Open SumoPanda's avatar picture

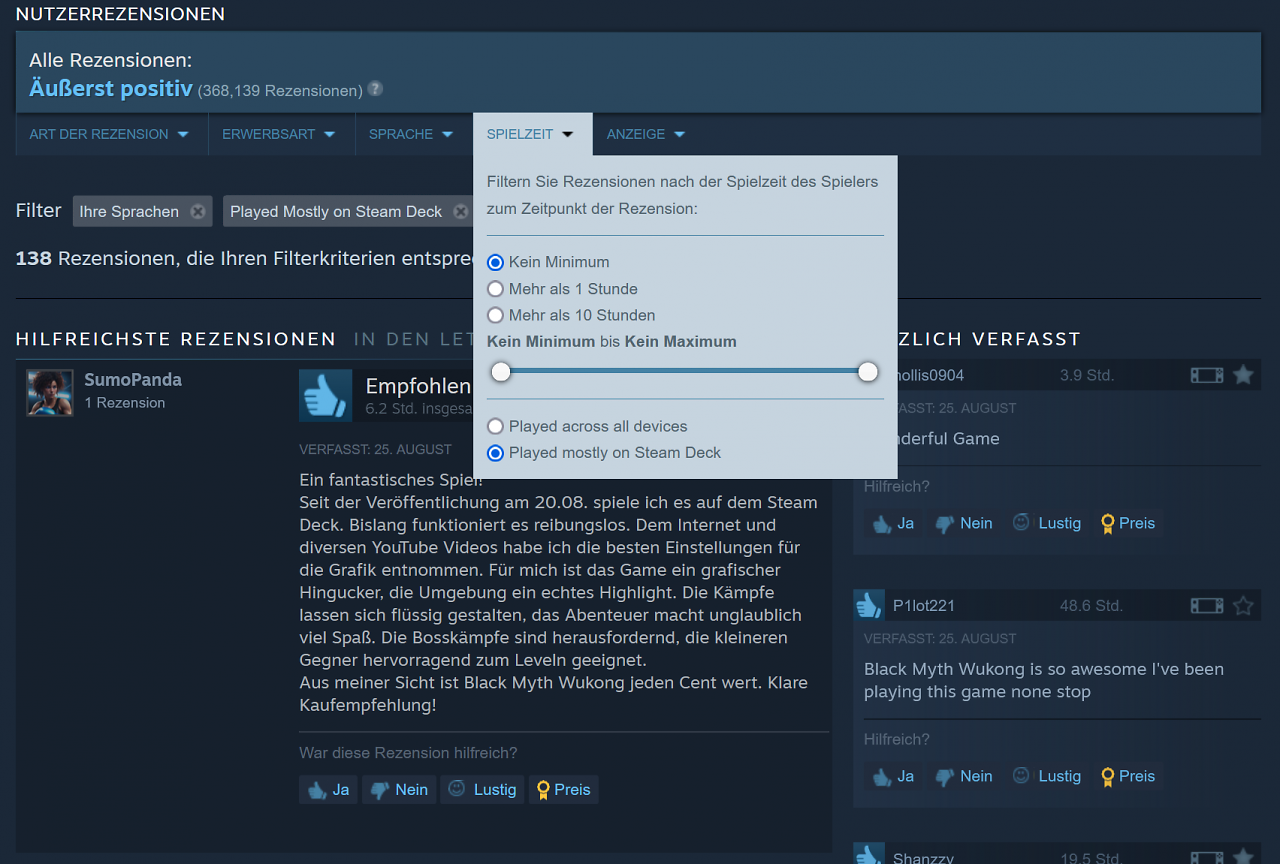[x=50, y=392]
